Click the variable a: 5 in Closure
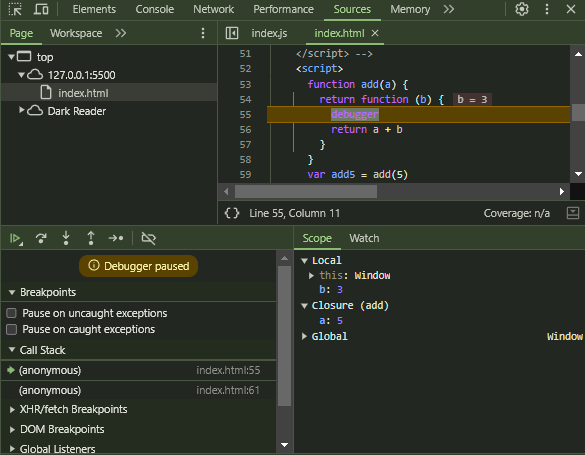585x455 pixels. (x=331, y=320)
